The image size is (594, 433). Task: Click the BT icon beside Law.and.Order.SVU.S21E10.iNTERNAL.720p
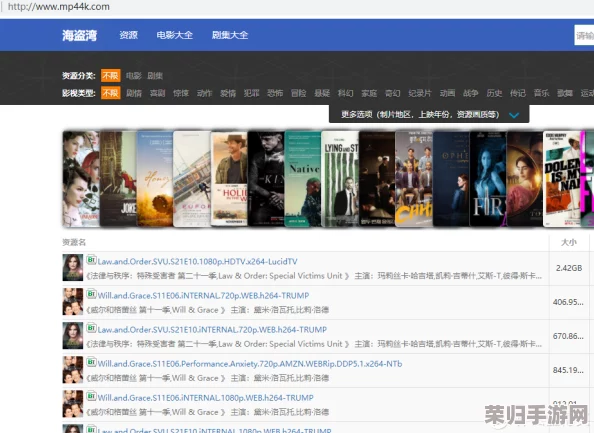[91, 328]
